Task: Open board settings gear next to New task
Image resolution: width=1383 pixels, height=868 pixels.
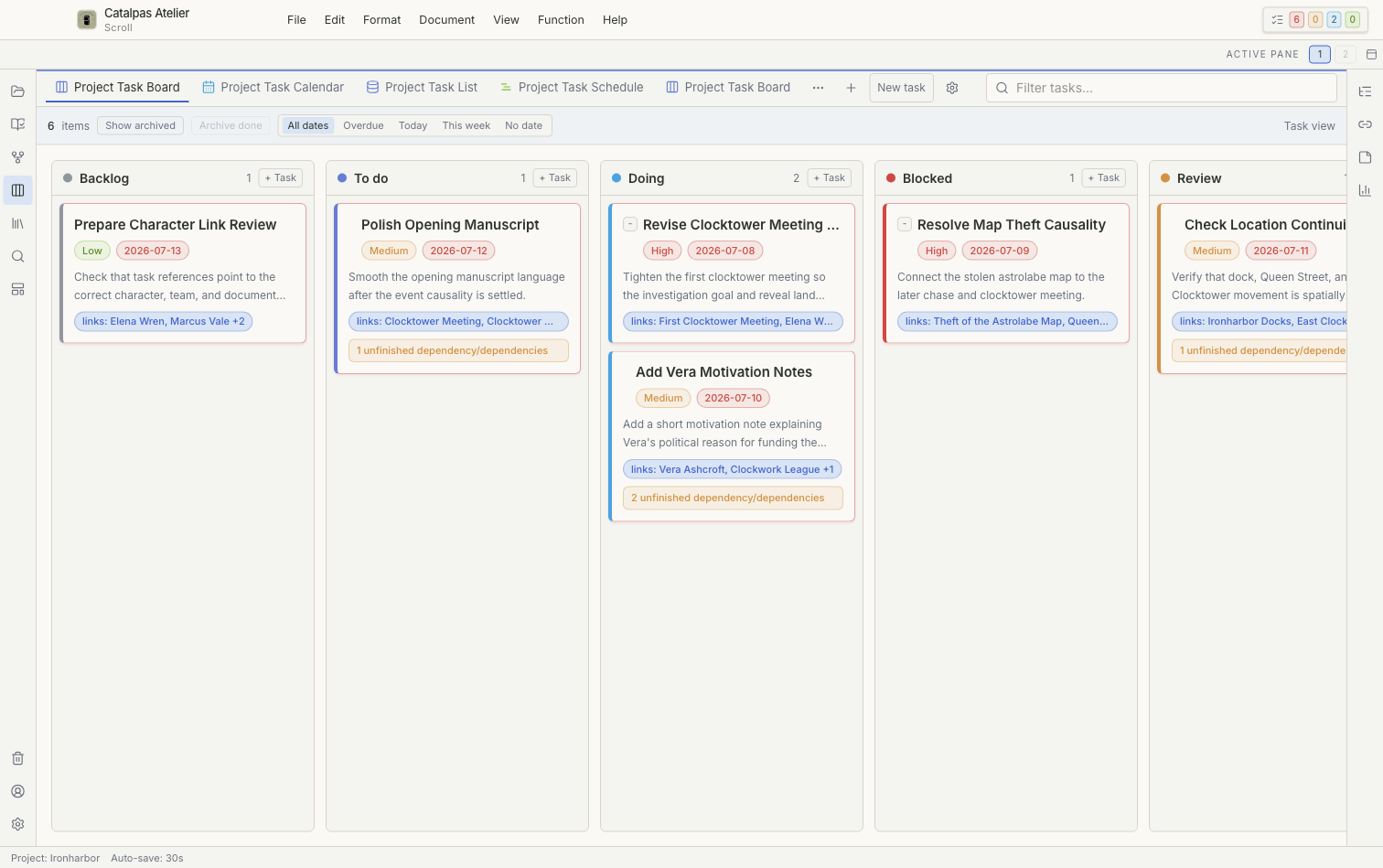Action: pyautogui.click(x=952, y=88)
